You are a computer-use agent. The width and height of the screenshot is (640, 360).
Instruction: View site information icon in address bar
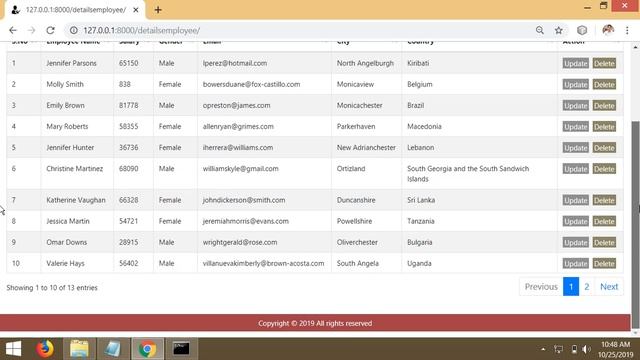coord(74,30)
